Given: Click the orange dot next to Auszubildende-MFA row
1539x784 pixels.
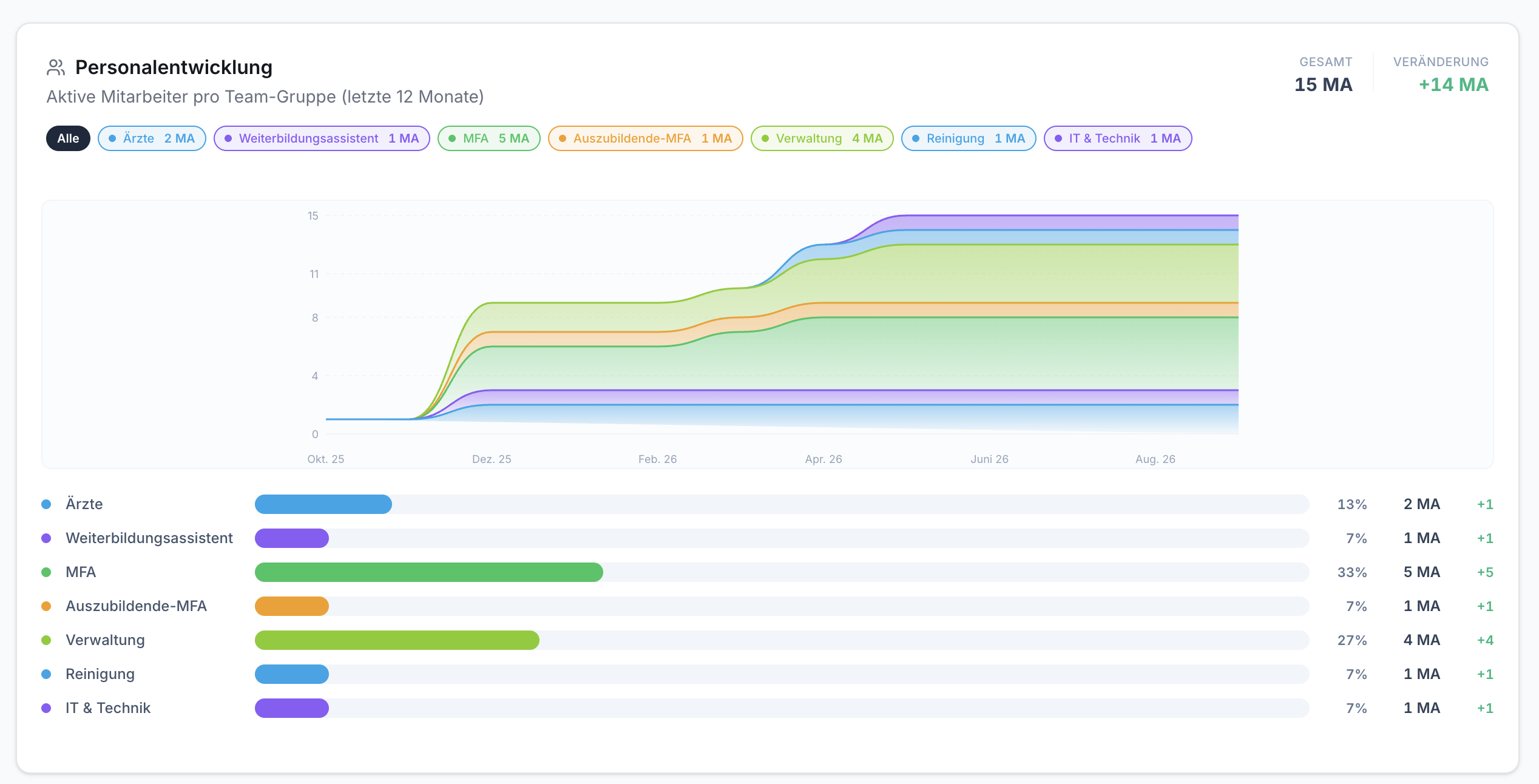Looking at the screenshot, I should tap(46, 606).
